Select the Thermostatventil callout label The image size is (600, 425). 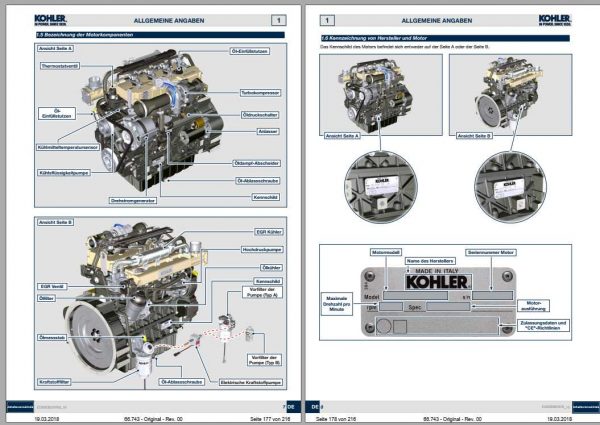60,66
